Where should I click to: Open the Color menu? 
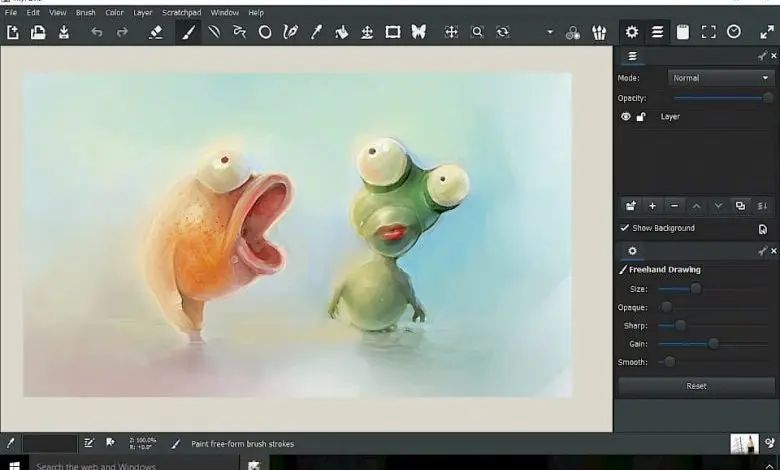[114, 12]
